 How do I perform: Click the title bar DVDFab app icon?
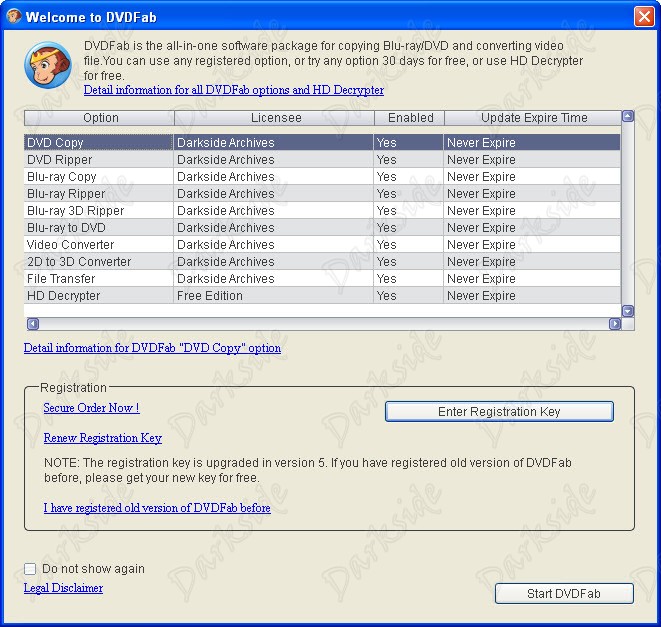(x=13, y=16)
